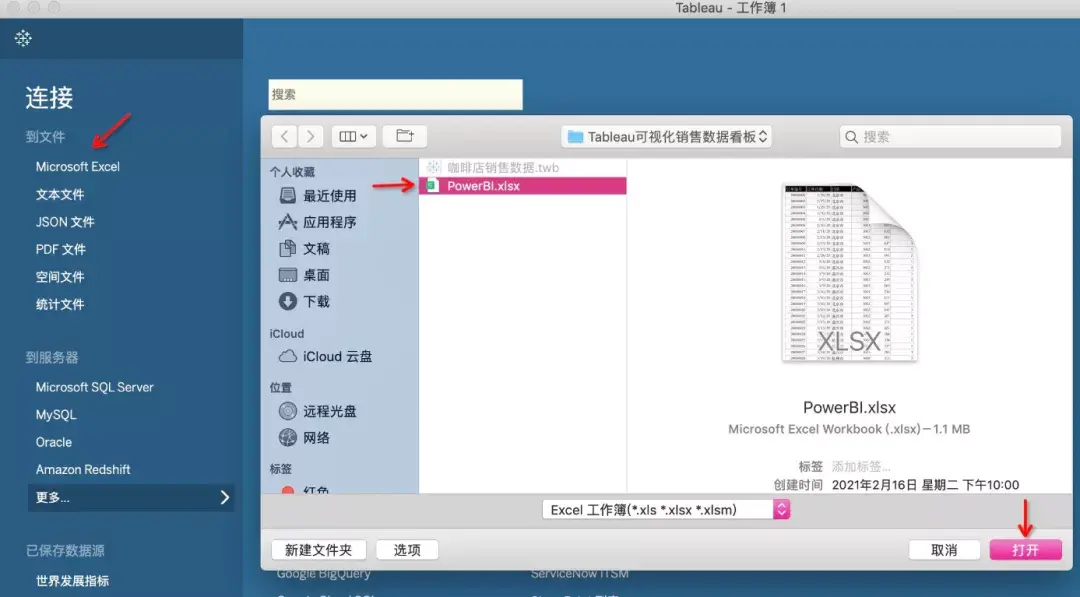Select the PowerBI.xlsx file row
This screenshot has width=1080, height=597.
tap(523, 186)
